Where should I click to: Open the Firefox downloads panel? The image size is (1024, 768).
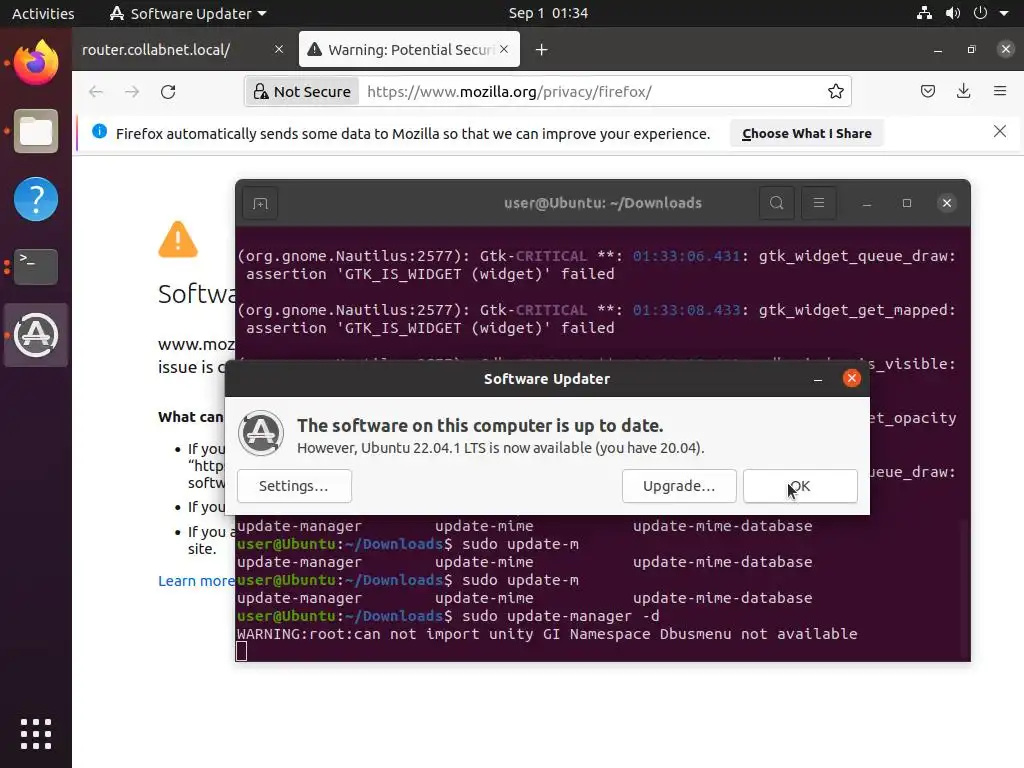point(963,91)
